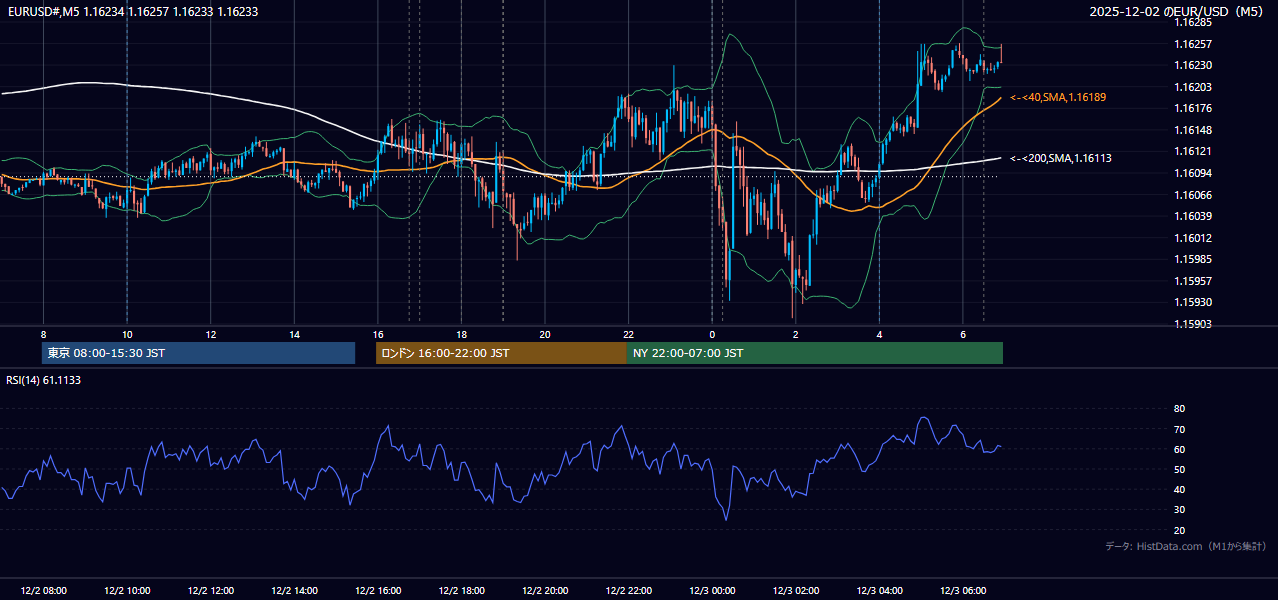The image size is (1278, 600).
Task: Click RSI scale value 80
Action: coord(1180,409)
